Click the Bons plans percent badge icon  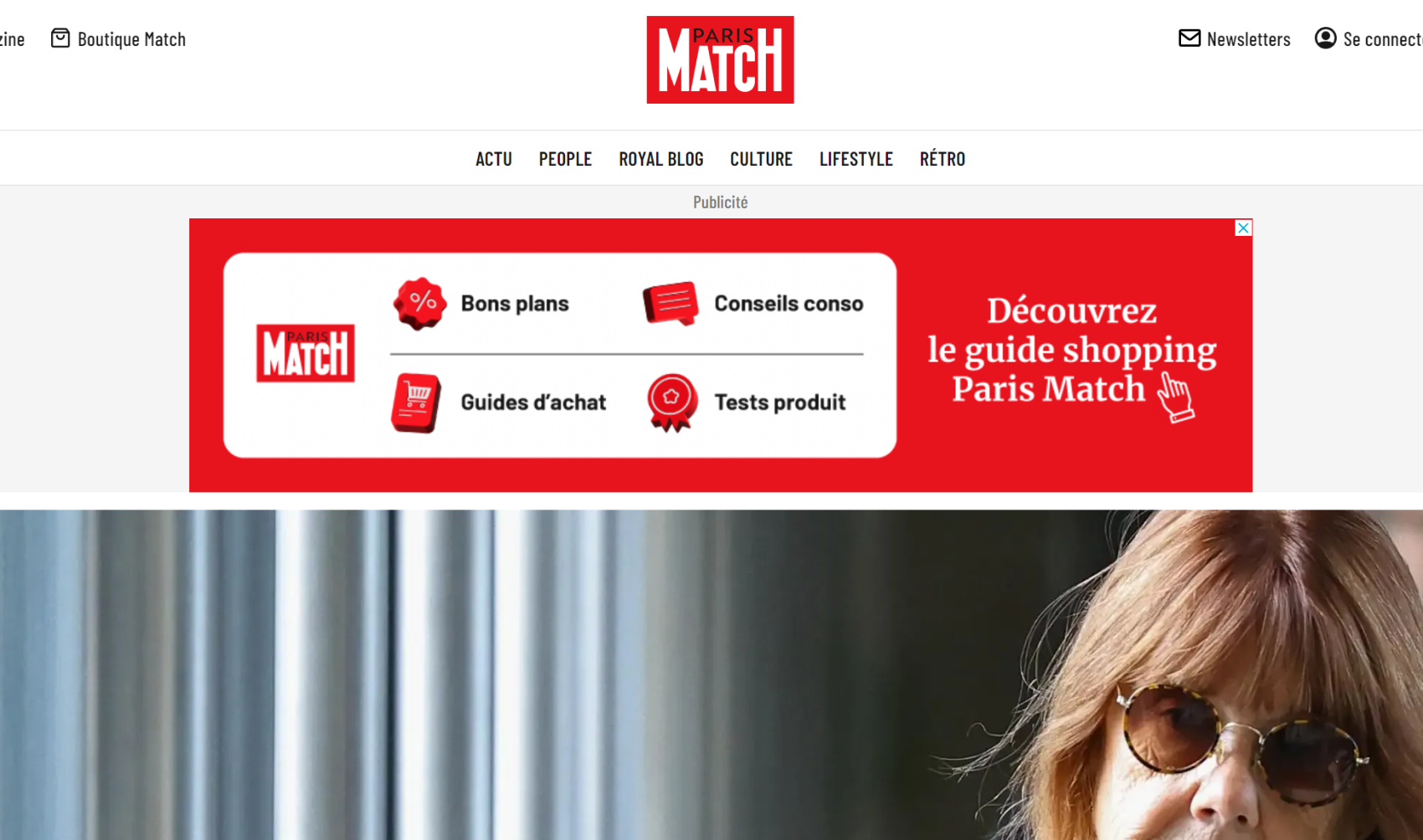420,303
